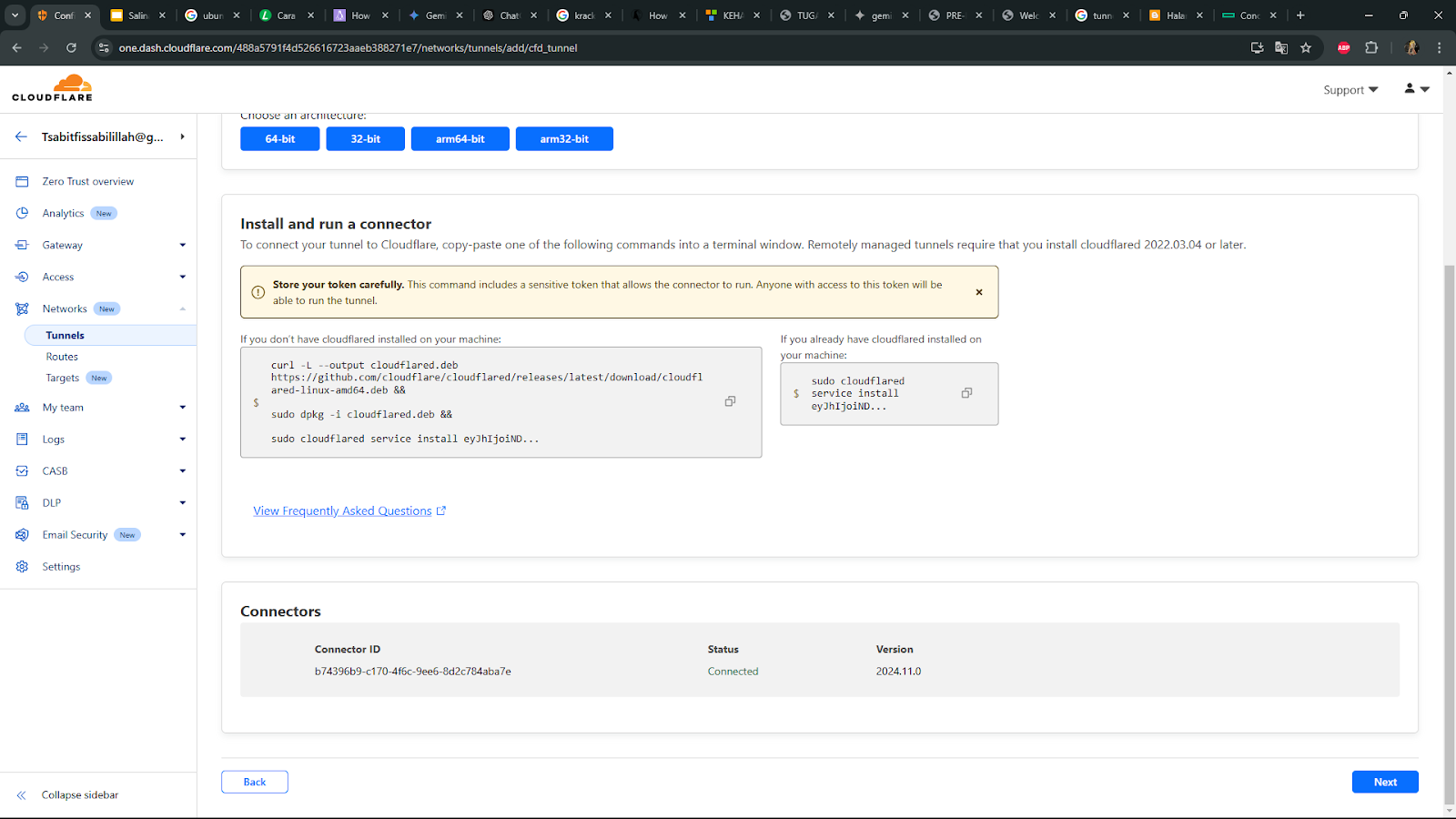Click the CASB sidebar icon
This screenshot has height=819, width=1456.
[22, 471]
